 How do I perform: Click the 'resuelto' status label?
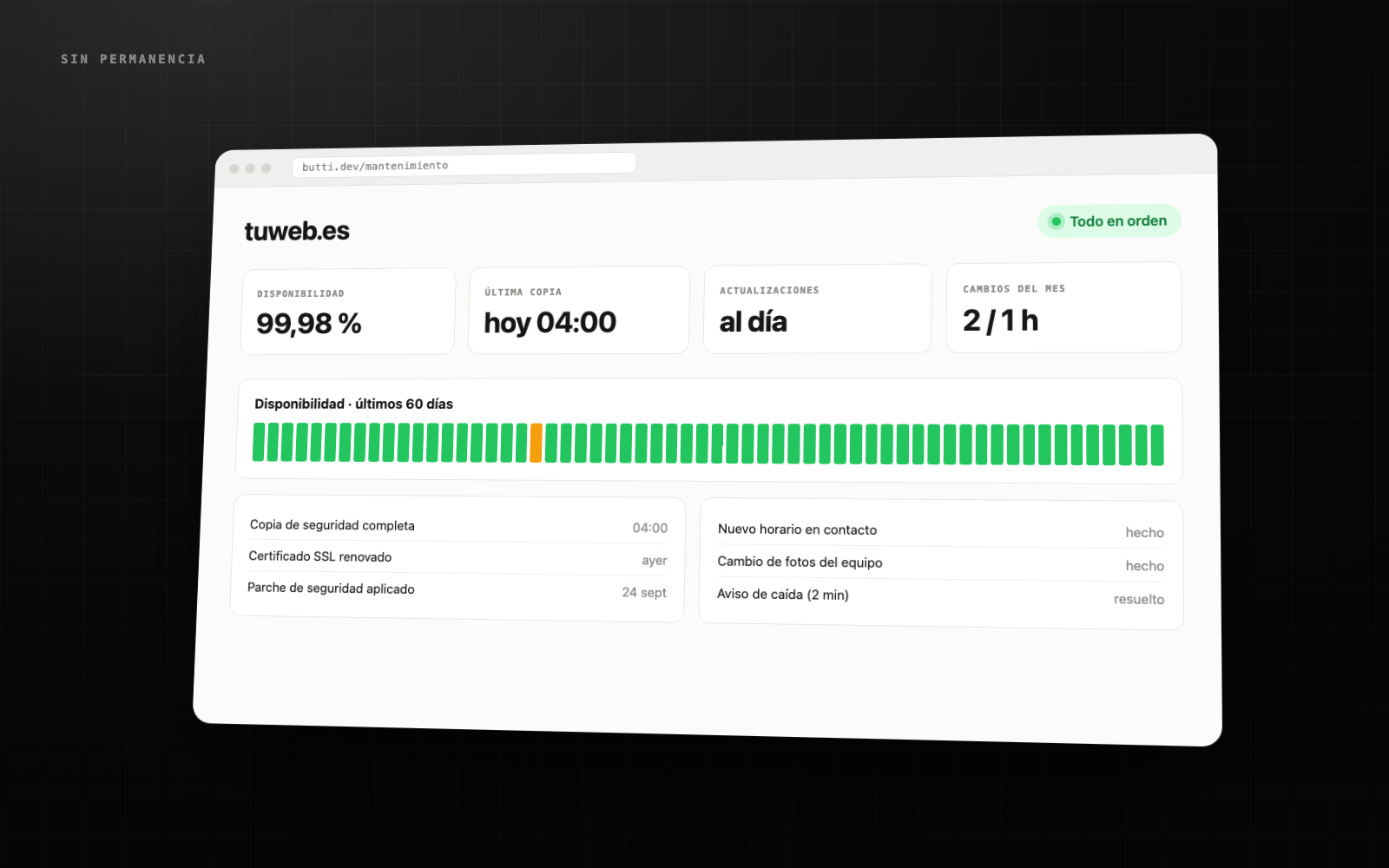click(x=1139, y=599)
